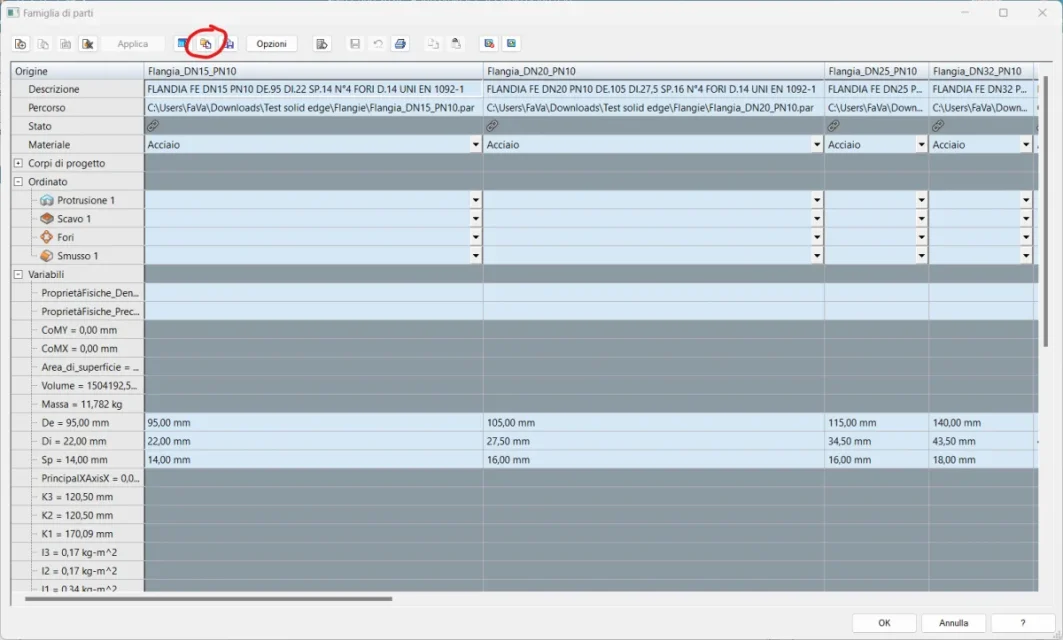This screenshot has height=640, width=1063.
Task: Click the Opzioni button
Action: [271, 44]
